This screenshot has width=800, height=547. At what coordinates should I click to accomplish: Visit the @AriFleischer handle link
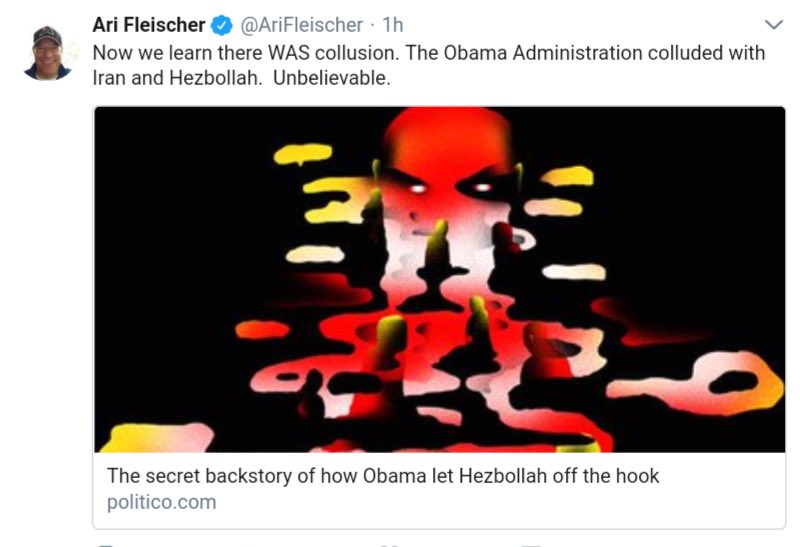(x=301, y=25)
